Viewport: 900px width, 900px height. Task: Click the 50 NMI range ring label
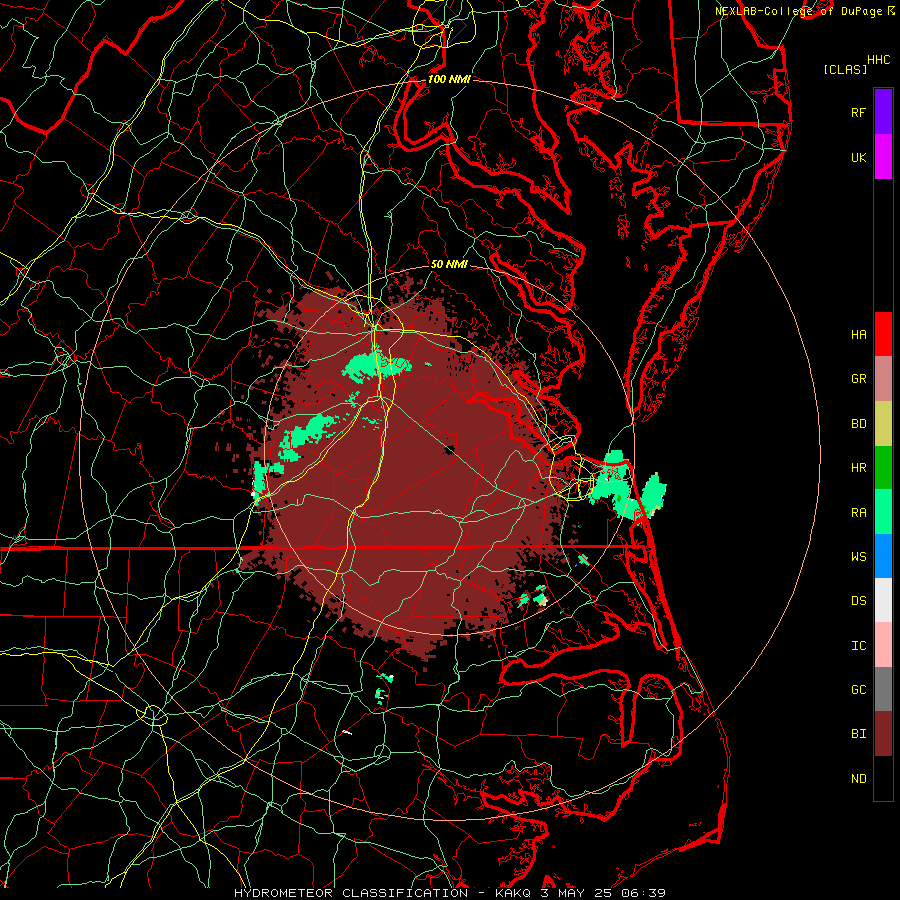click(449, 264)
